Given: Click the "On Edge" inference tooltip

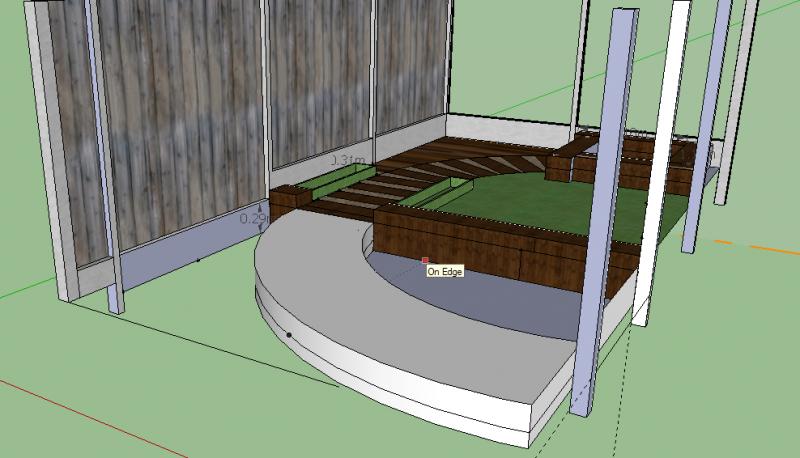Looking at the screenshot, I should click(x=445, y=271).
